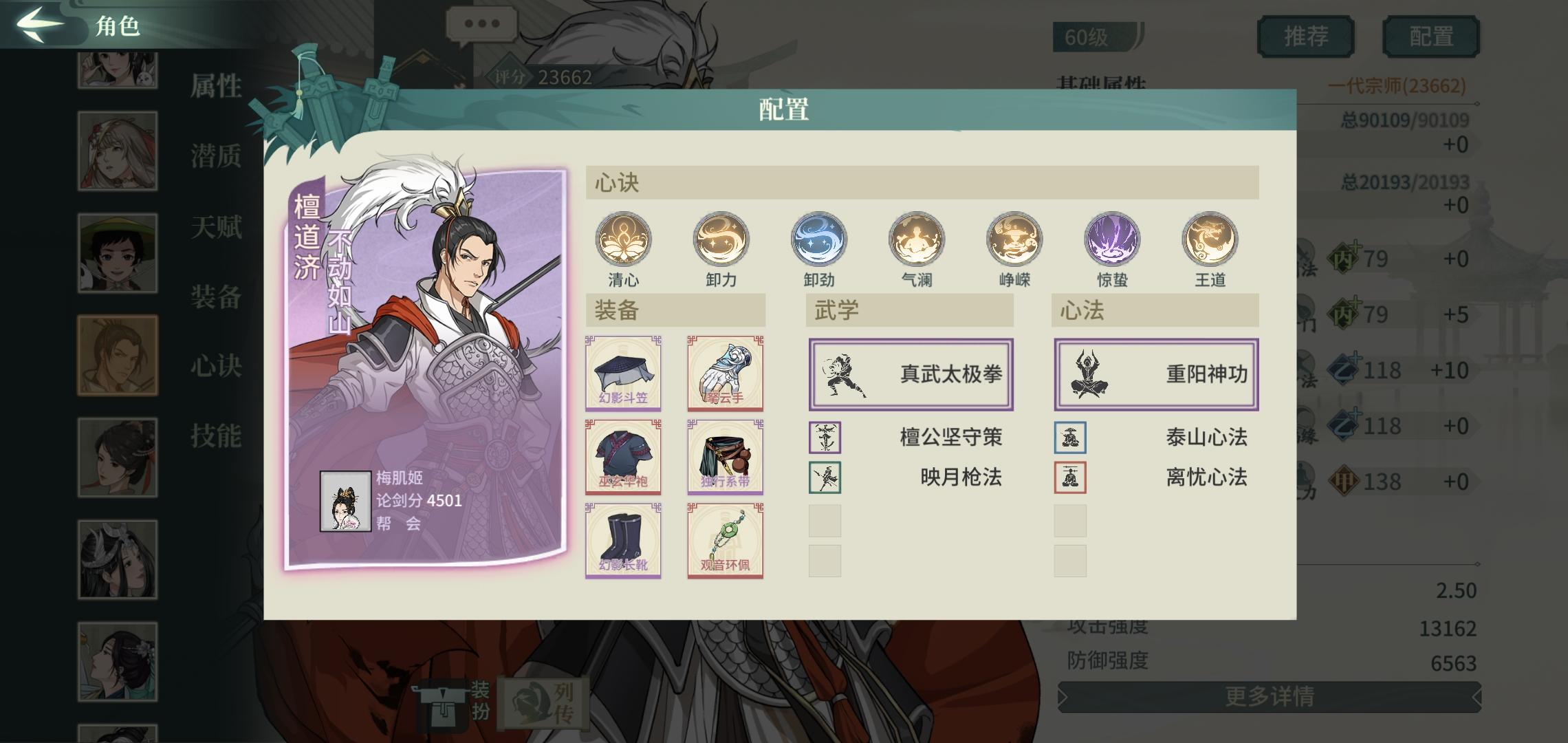The height and width of the screenshot is (743, 1568).
Task: Choose the purple 惊蛰 icon
Action: [1112, 239]
